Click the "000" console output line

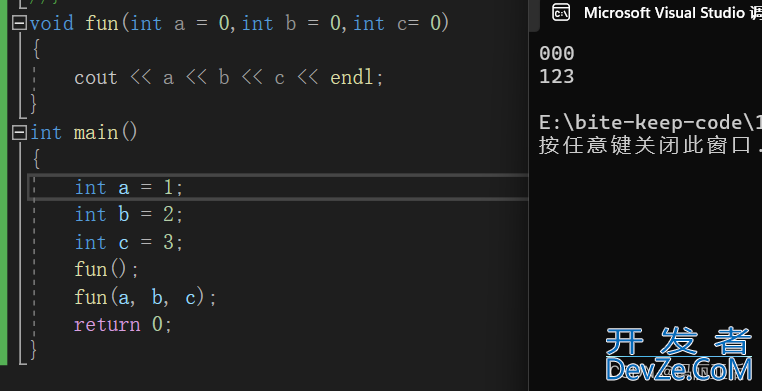click(557, 53)
